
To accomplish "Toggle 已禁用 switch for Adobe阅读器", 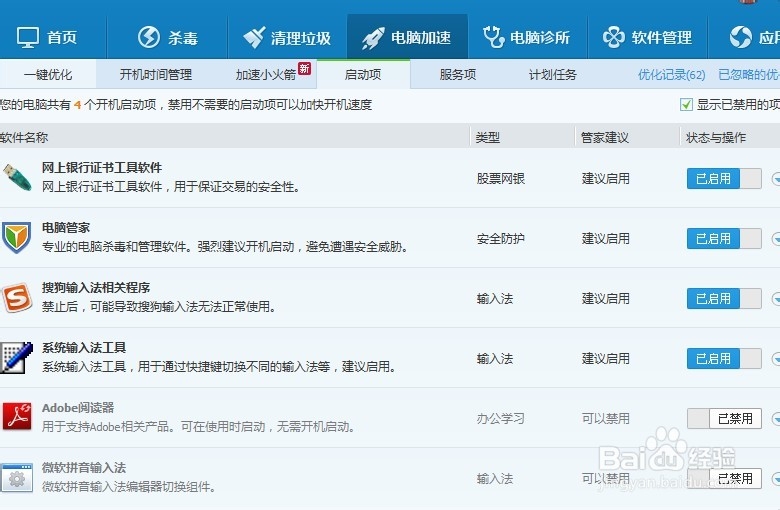I will pyautogui.click(x=724, y=418).
